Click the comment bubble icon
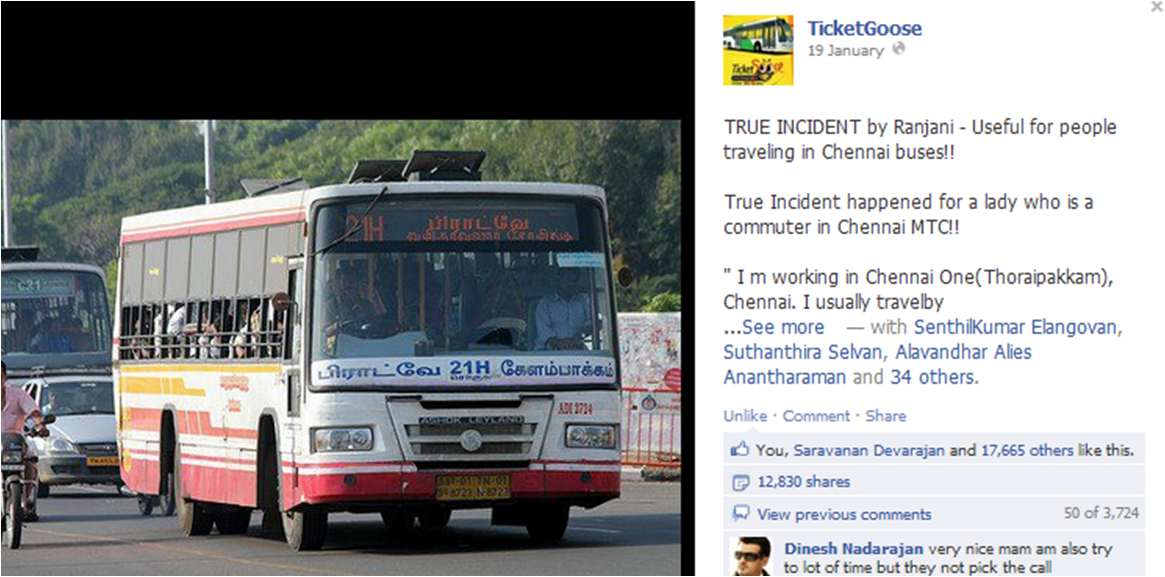Viewport: 1165px width, 577px height. [740, 514]
